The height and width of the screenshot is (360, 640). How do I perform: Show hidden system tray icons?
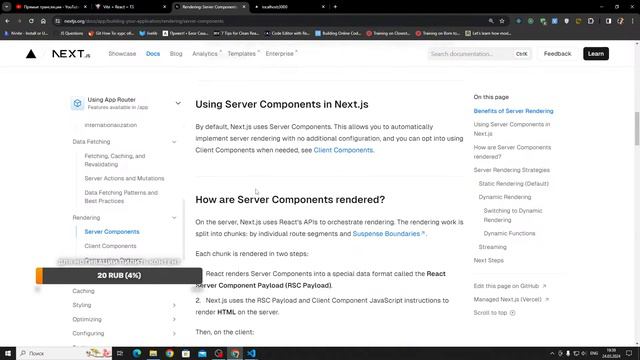pyautogui.click(x=552, y=353)
